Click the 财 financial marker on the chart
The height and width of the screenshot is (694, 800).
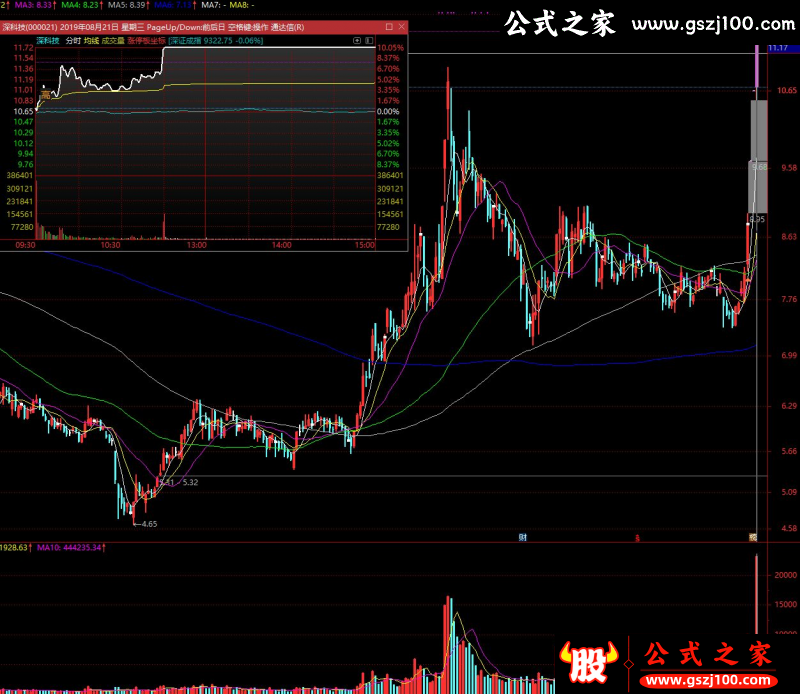522,537
